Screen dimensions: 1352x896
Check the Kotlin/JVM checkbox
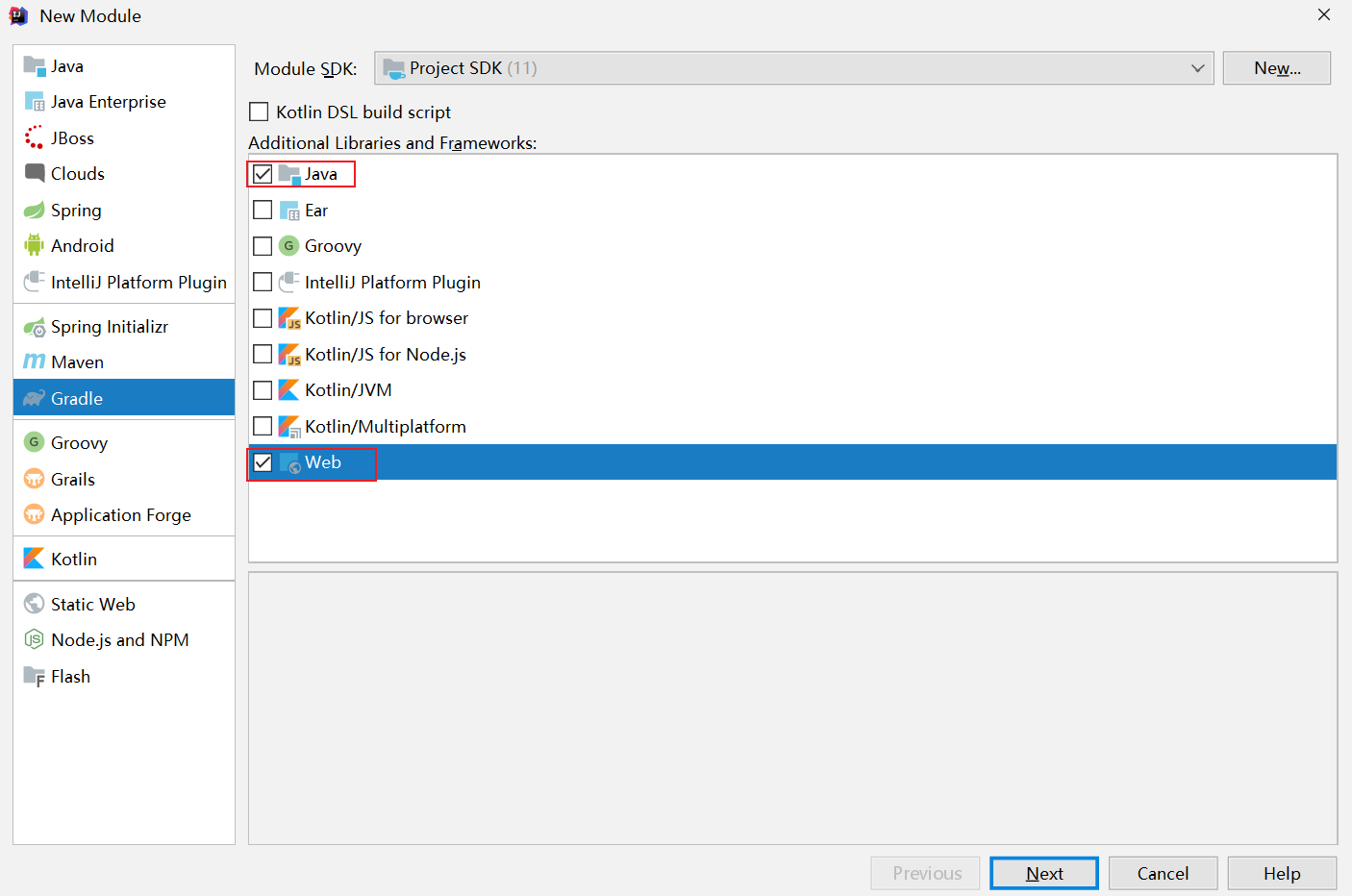(x=263, y=390)
